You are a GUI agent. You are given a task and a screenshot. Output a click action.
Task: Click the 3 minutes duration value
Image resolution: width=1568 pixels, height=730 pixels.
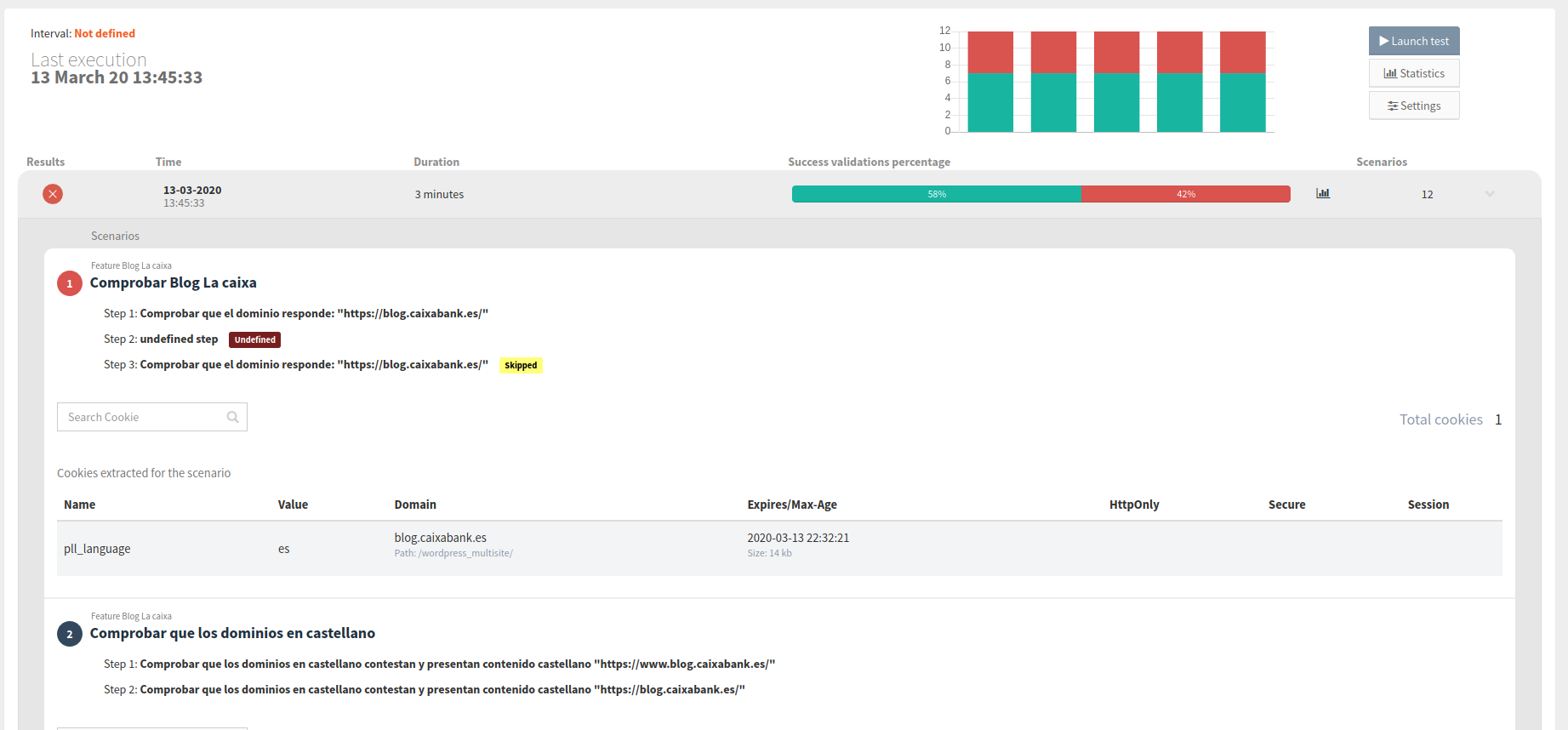coord(439,194)
